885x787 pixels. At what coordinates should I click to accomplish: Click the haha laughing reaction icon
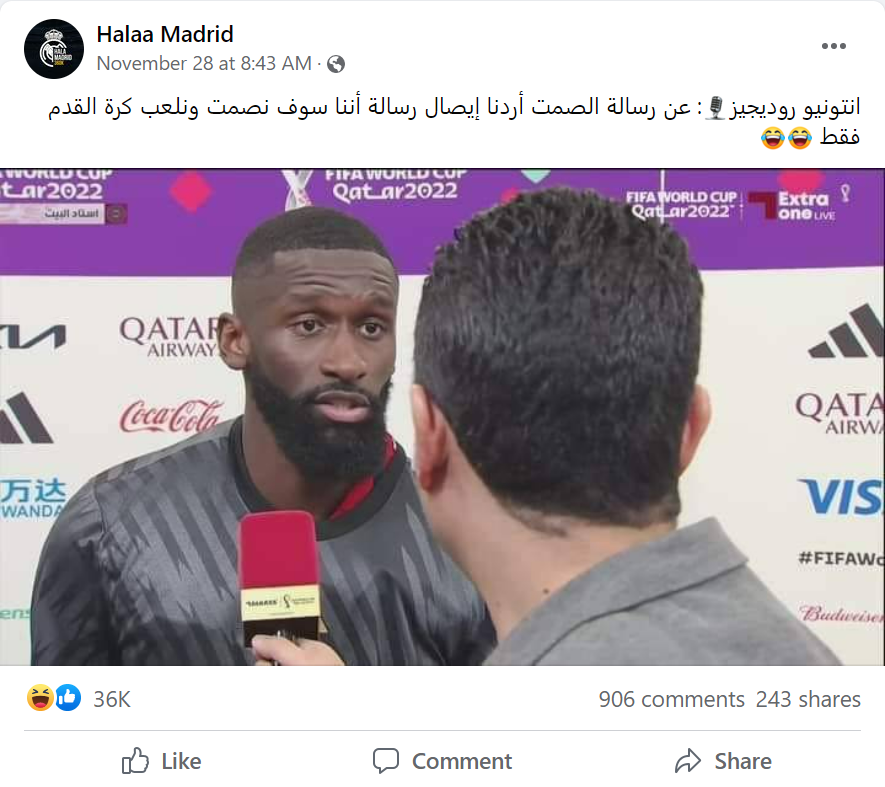(40, 698)
